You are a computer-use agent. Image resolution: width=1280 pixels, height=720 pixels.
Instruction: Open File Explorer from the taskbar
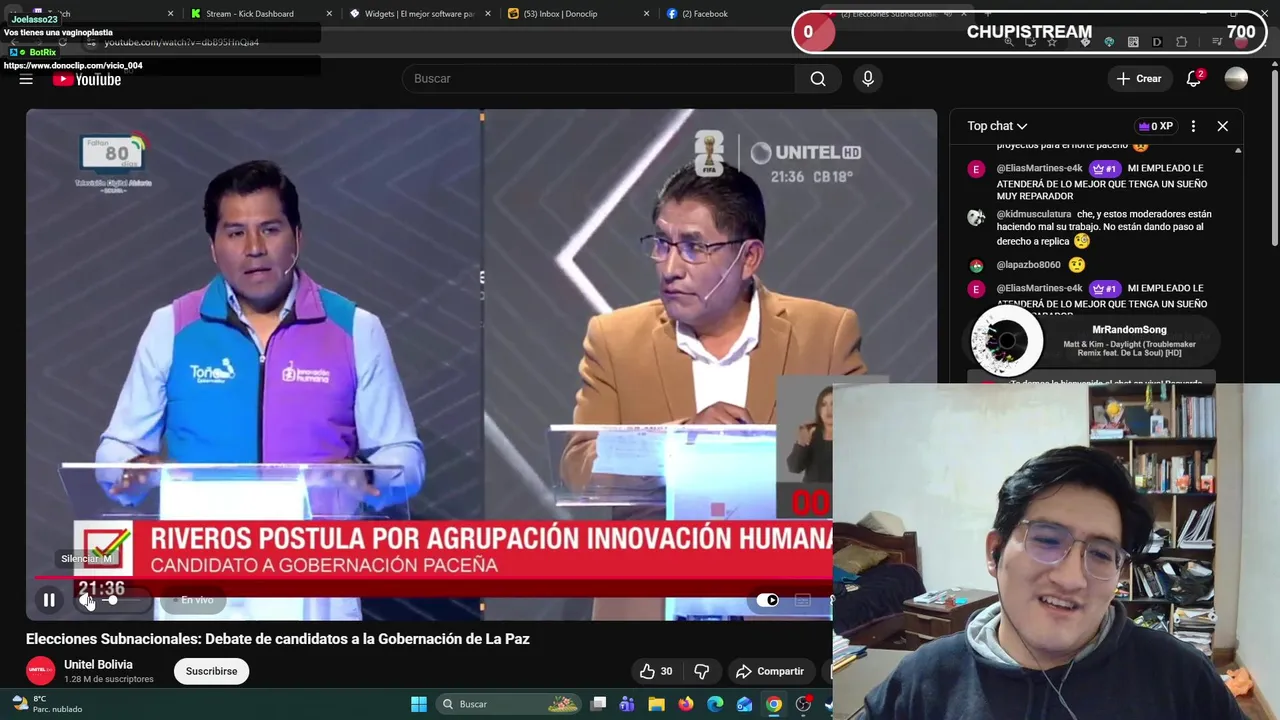(656, 704)
